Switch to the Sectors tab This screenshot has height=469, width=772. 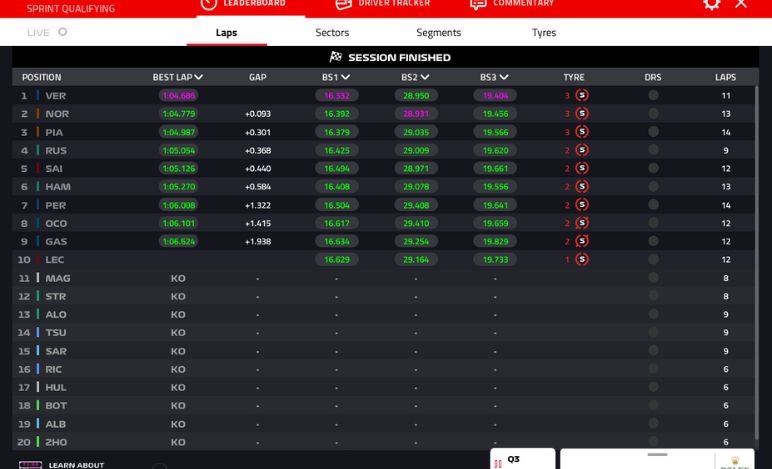pyautogui.click(x=332, y=33)
